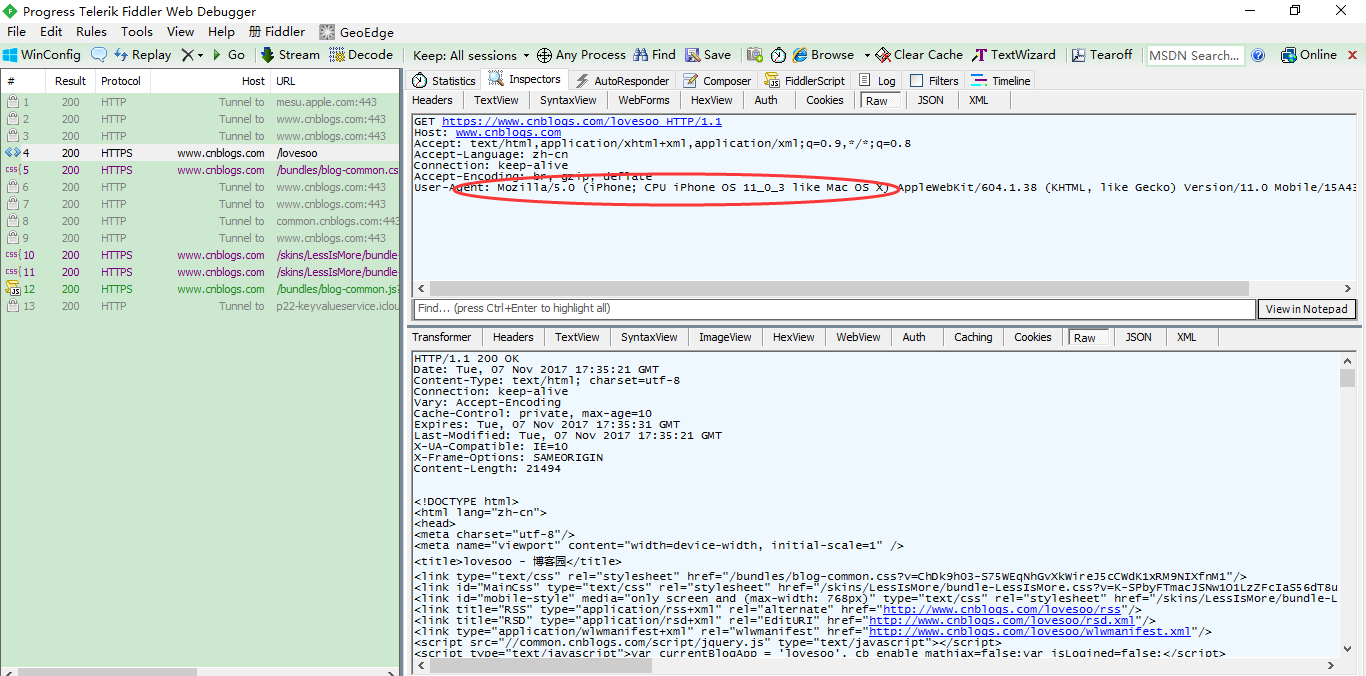Sort sessions by Protocol column header
This screenshot has height=676, width=1366.
click(121, 81)
